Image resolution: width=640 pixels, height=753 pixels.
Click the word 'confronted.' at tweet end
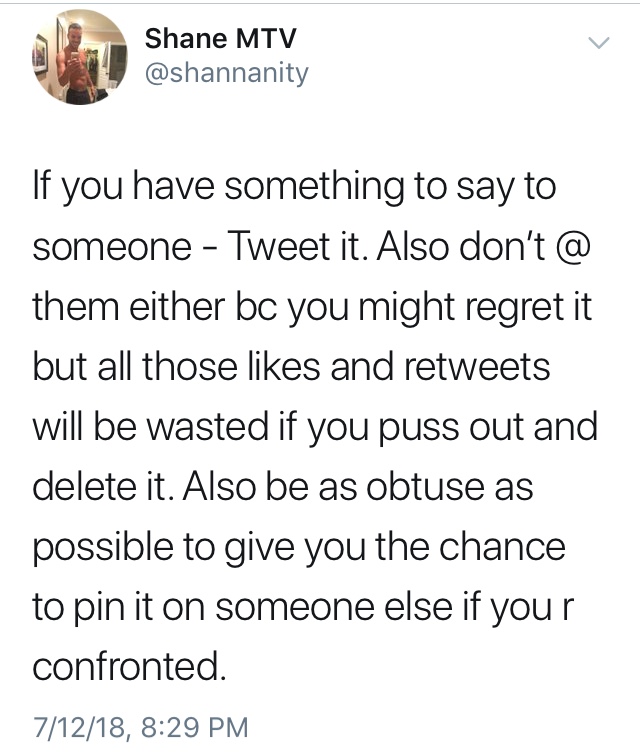coord(129,667)
